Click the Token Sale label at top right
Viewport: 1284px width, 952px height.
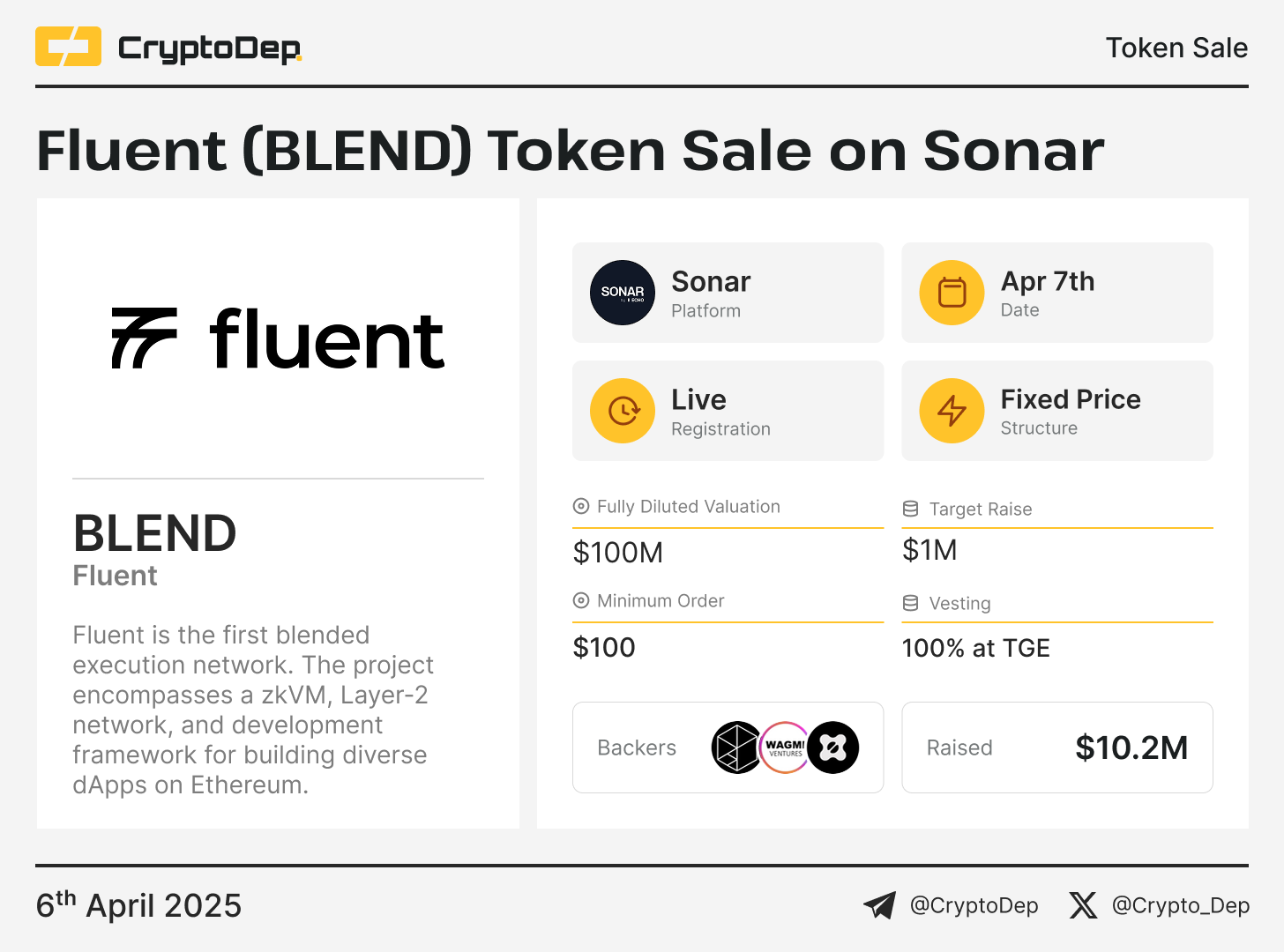[1176, 48]
